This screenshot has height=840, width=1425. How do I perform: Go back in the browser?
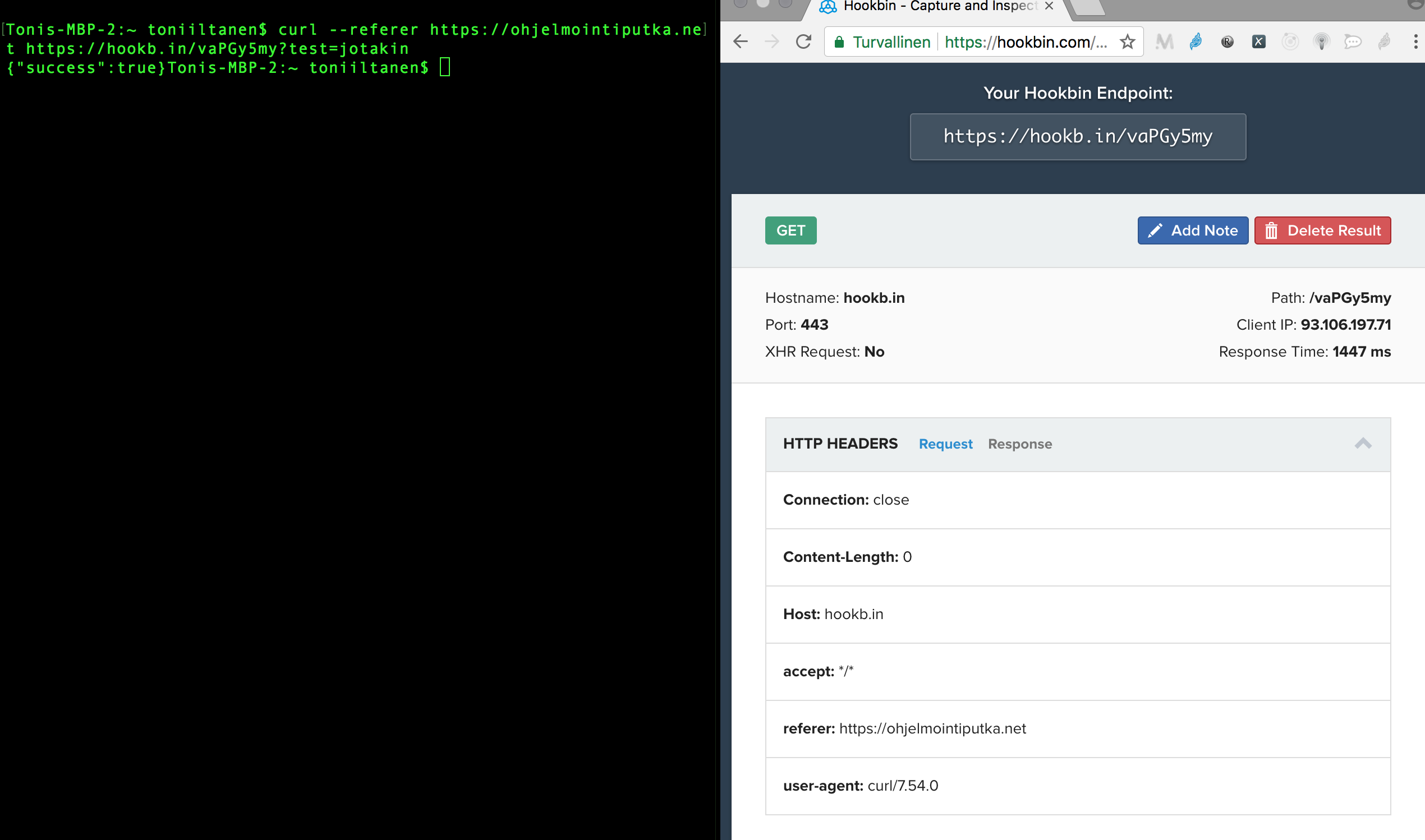click(x=741, y=41)
